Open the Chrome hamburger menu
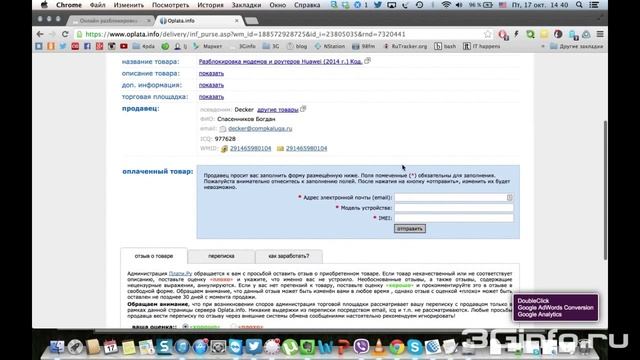 click(600, 34)
